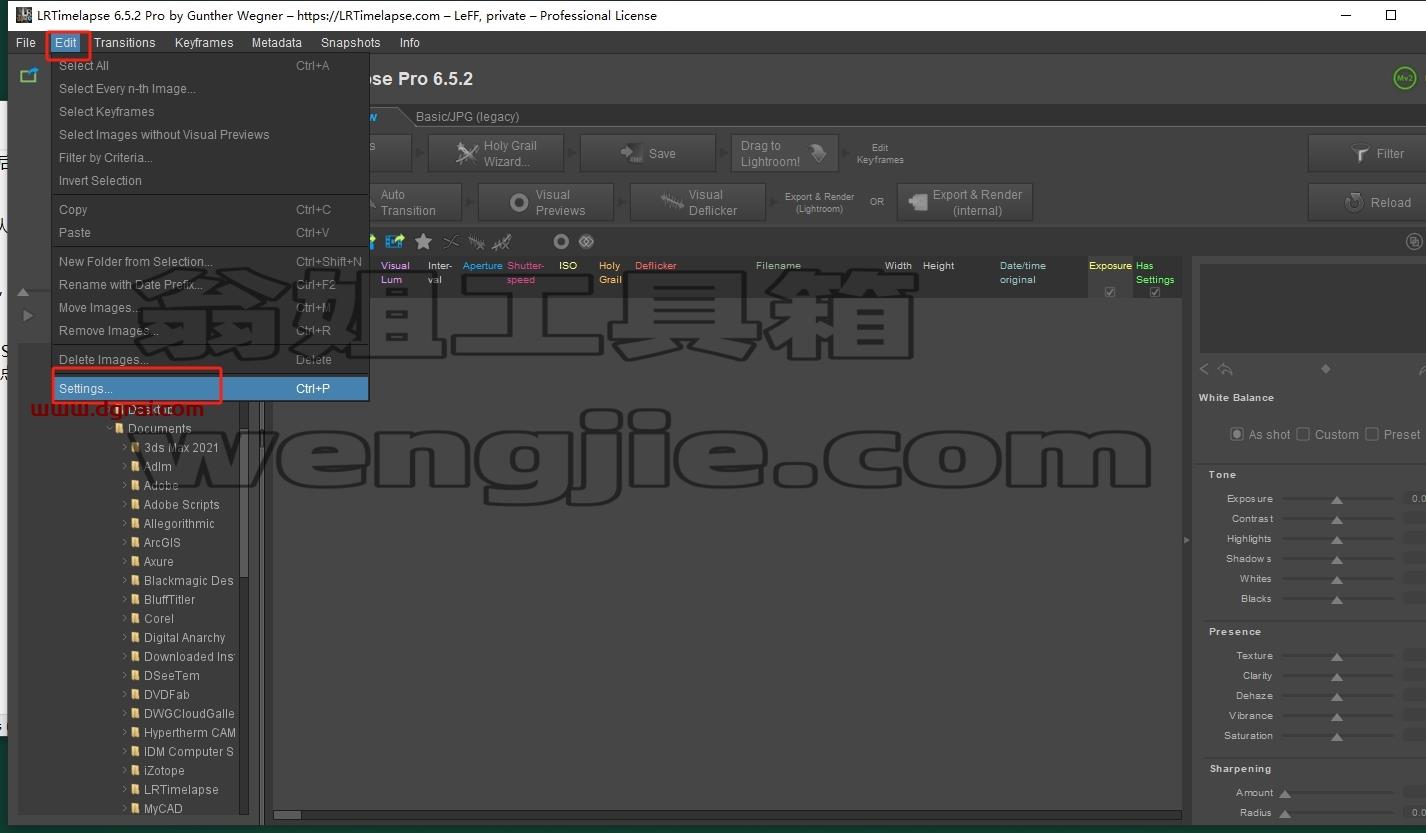Choose Filter by Criteria... menu entry
The height and width of the screenshot is (833, 1426).
211,158
